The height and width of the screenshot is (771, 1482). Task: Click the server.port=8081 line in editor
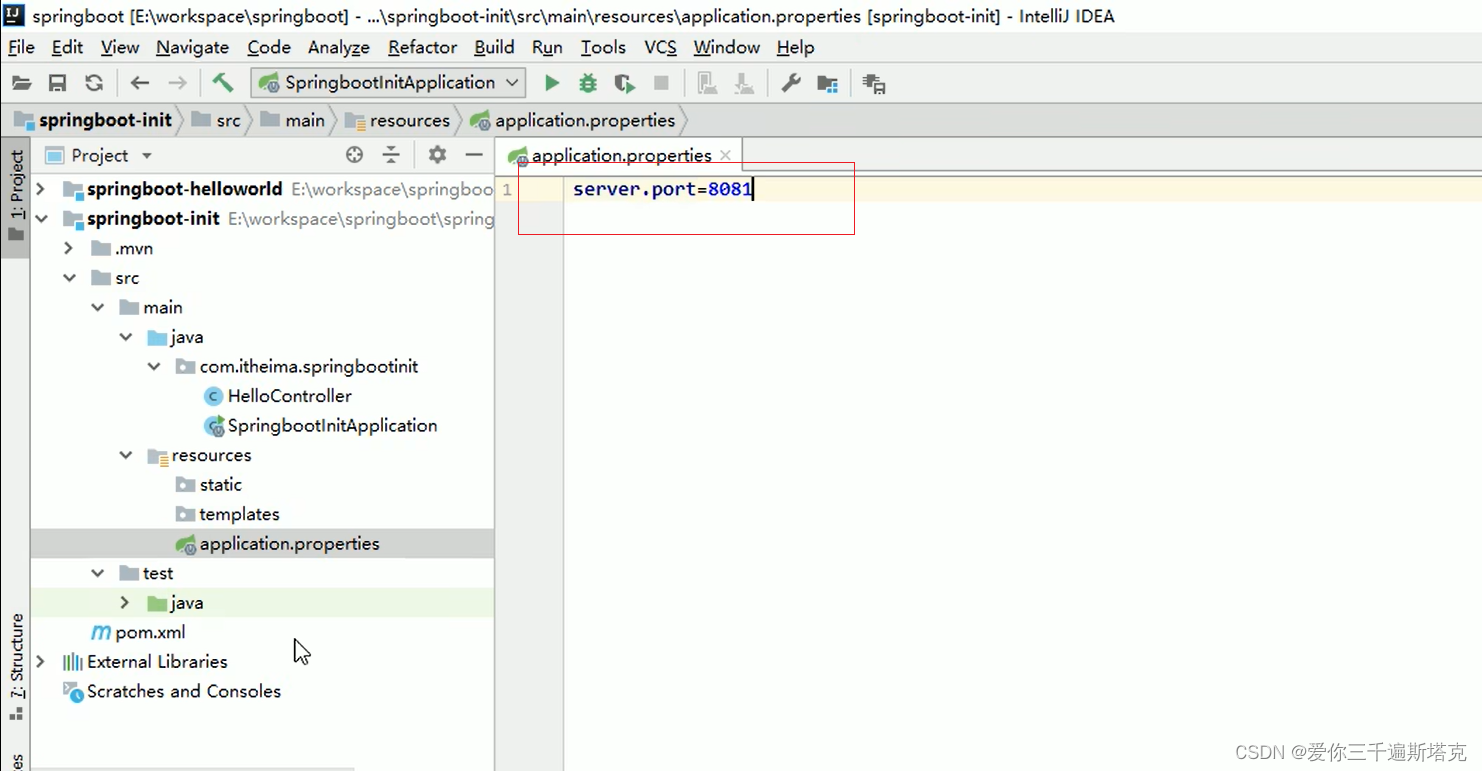[x=662, y=189]
